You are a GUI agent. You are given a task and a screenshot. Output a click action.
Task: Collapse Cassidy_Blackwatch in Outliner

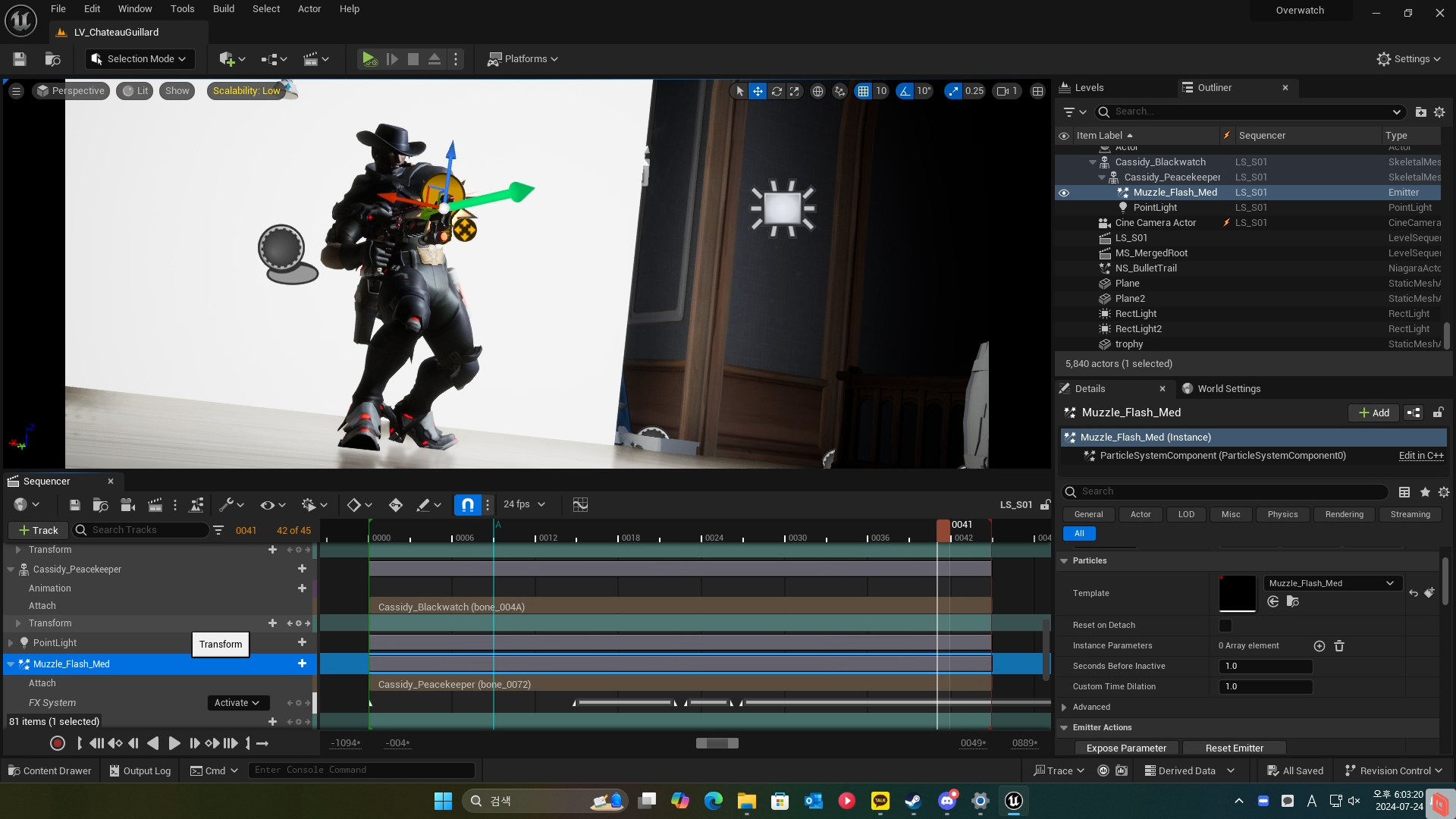[x=1093, y=162]
